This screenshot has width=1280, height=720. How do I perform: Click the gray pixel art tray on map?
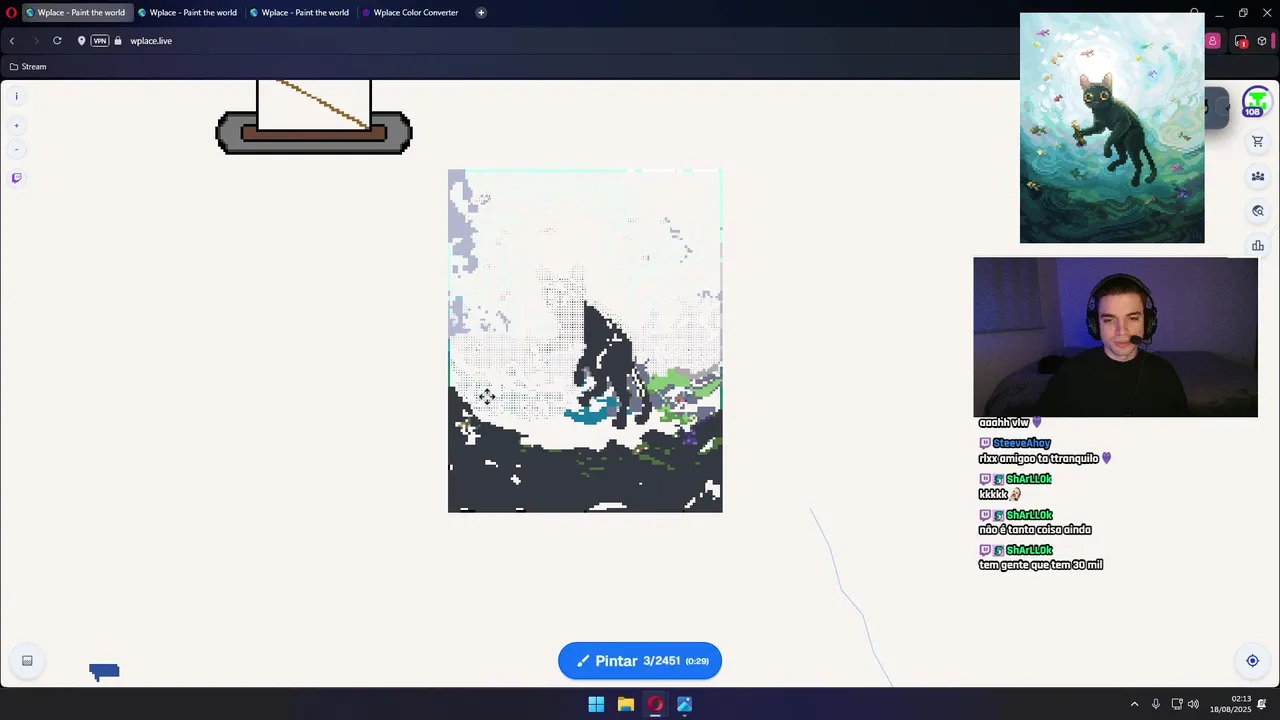pyautogui.click(x=314, y=132)
